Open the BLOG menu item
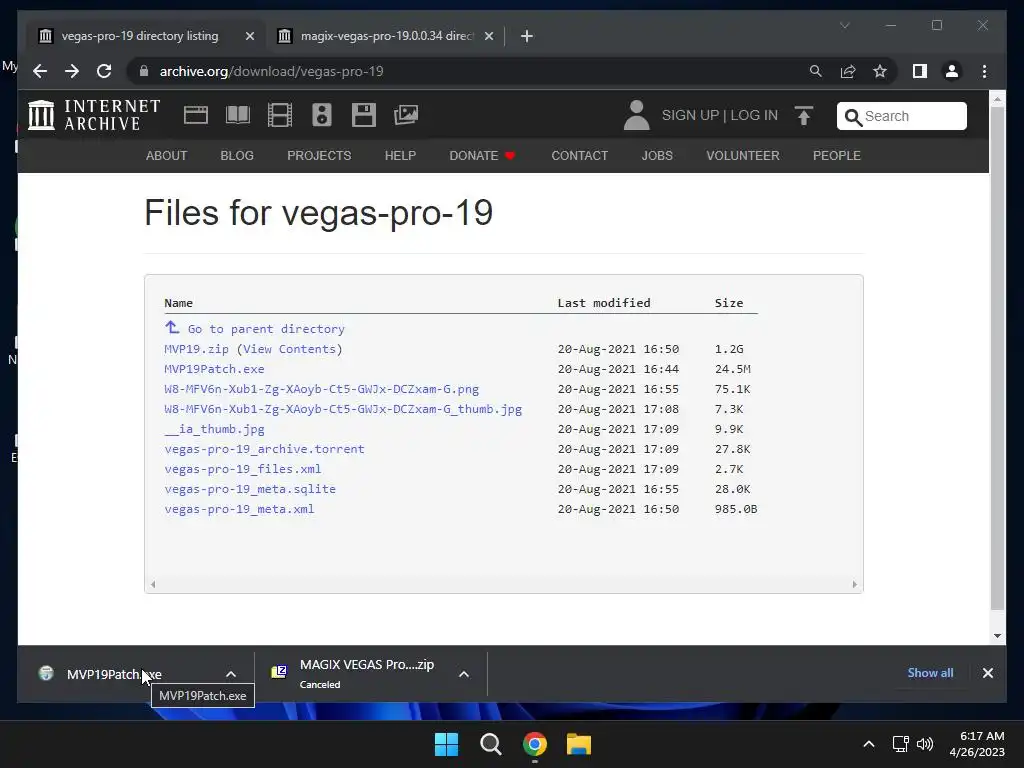Screen dimensions: 1024x768 click(237, 155)
